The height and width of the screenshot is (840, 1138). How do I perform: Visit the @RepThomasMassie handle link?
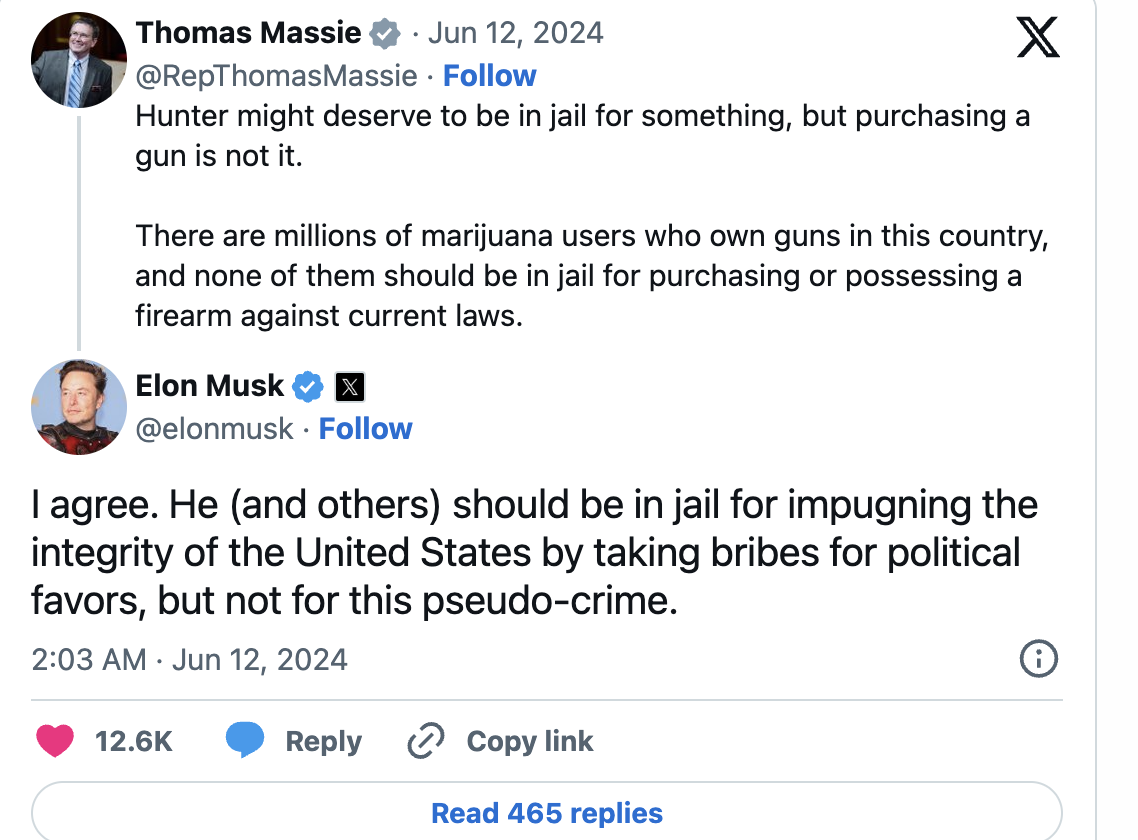(x=276, y=76)
